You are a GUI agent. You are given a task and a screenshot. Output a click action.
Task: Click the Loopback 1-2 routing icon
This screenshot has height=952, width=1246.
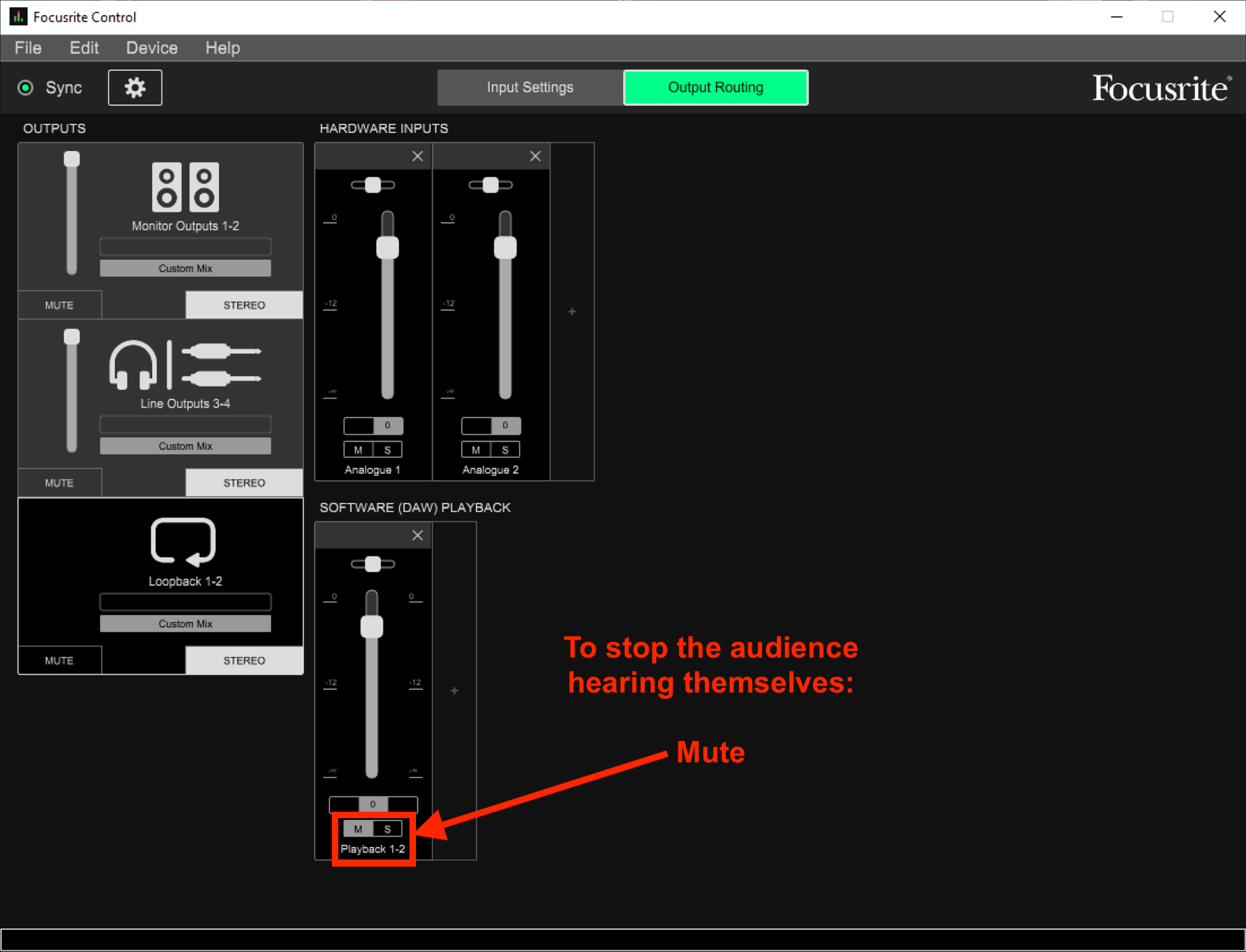click(x=184, y=543)
